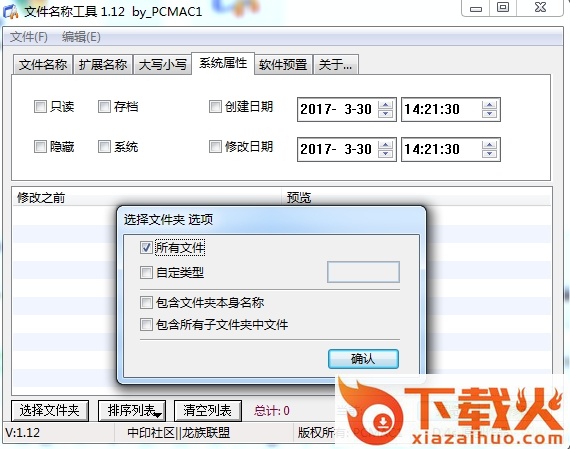
Task: Click the 总计: 0 label
Action: pos(272,411)
